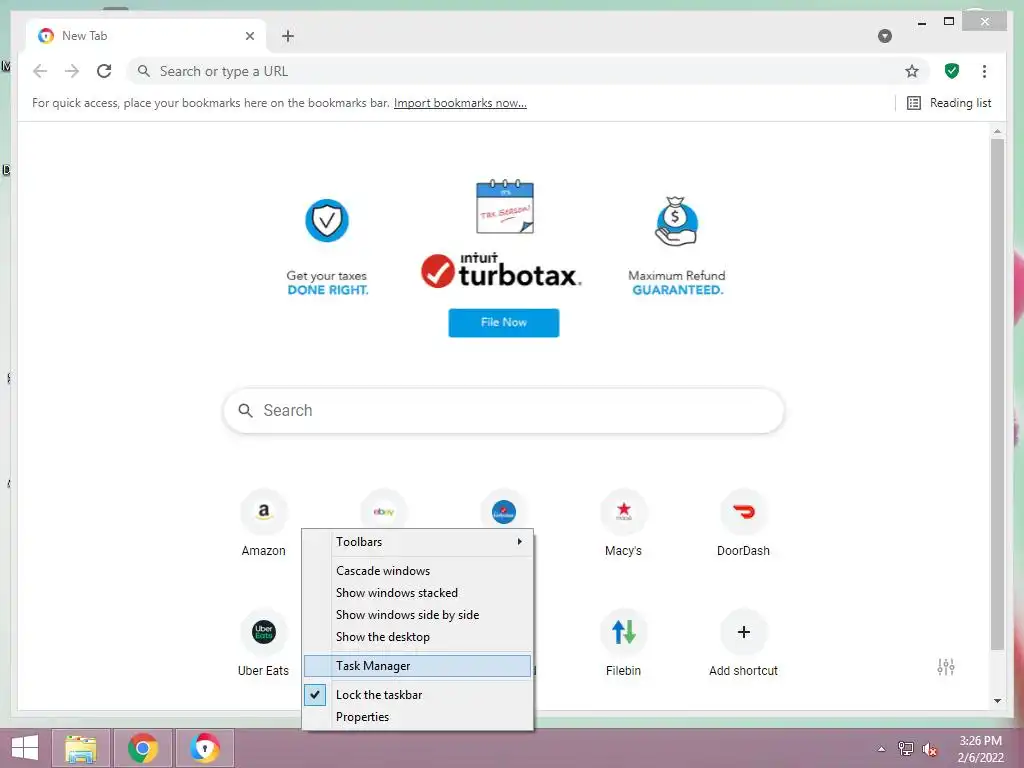Open Google Chrome from the taskbar
The image size is (1024, 768).
pos(142,748)
